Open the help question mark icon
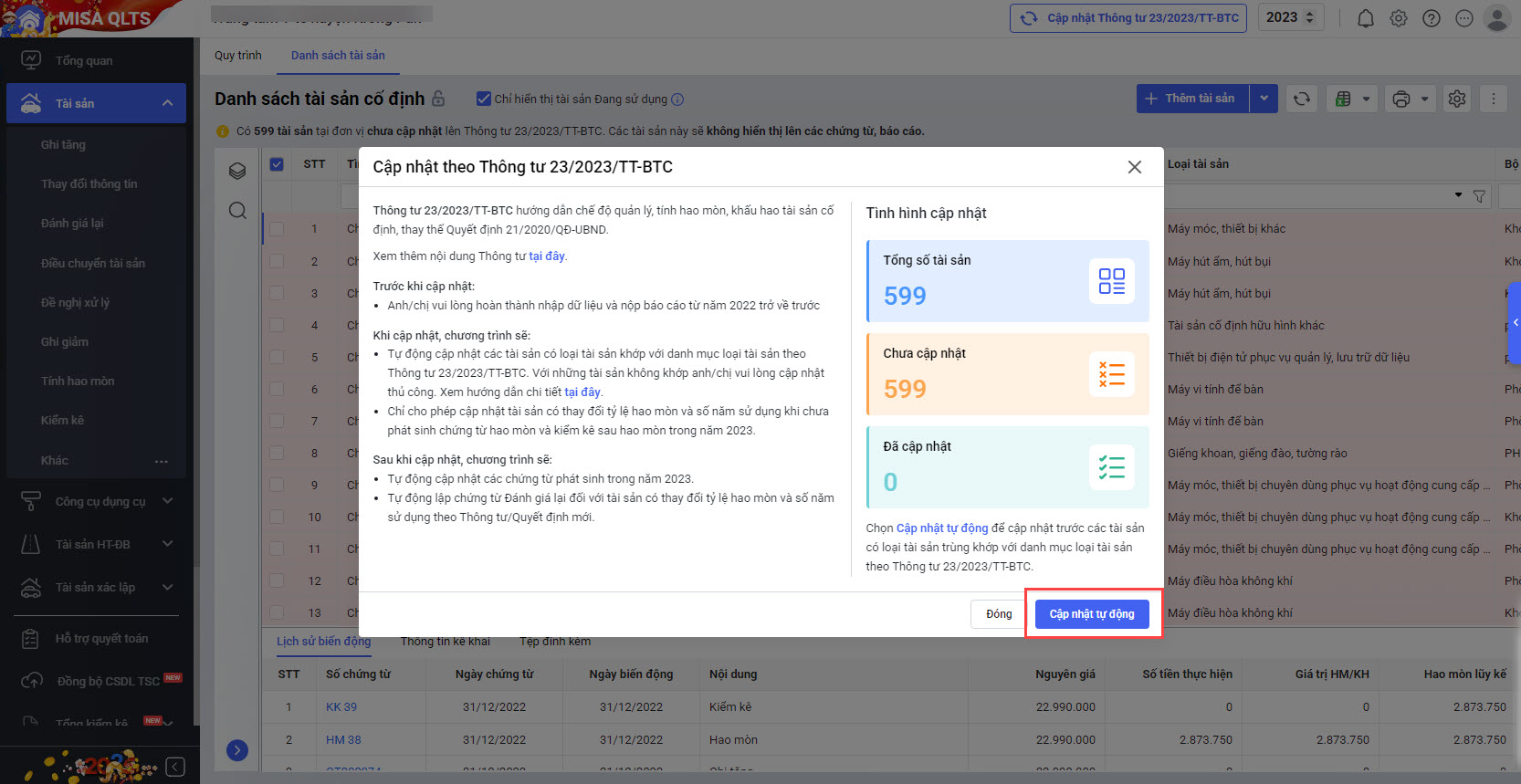The image size is (1521, 784). (x=1432, y=18)
